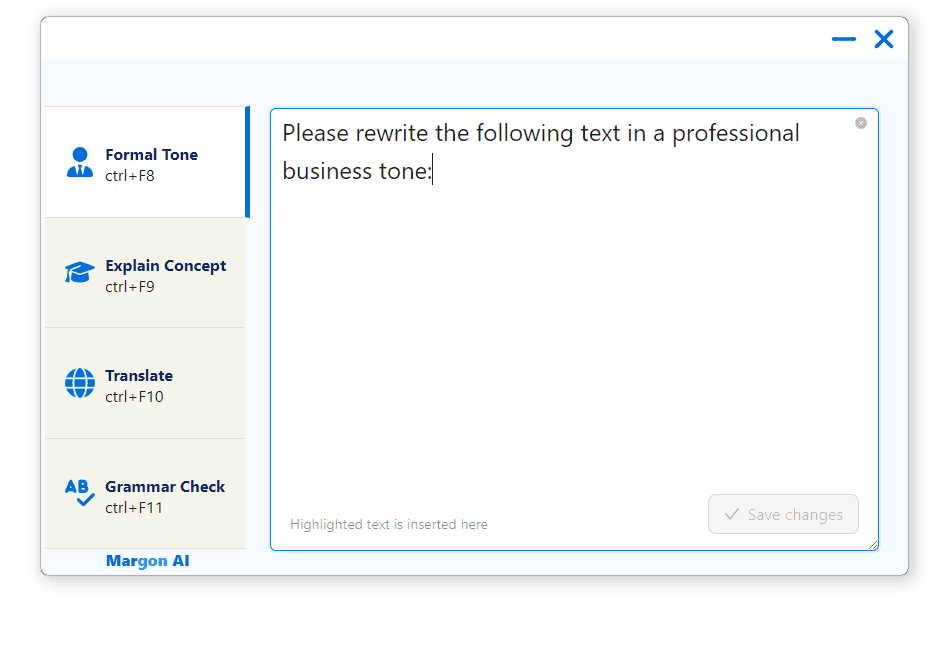Viewport: 950px width, 650px height.
Task: Click the Translate globe icon
Action: (80, 383)
